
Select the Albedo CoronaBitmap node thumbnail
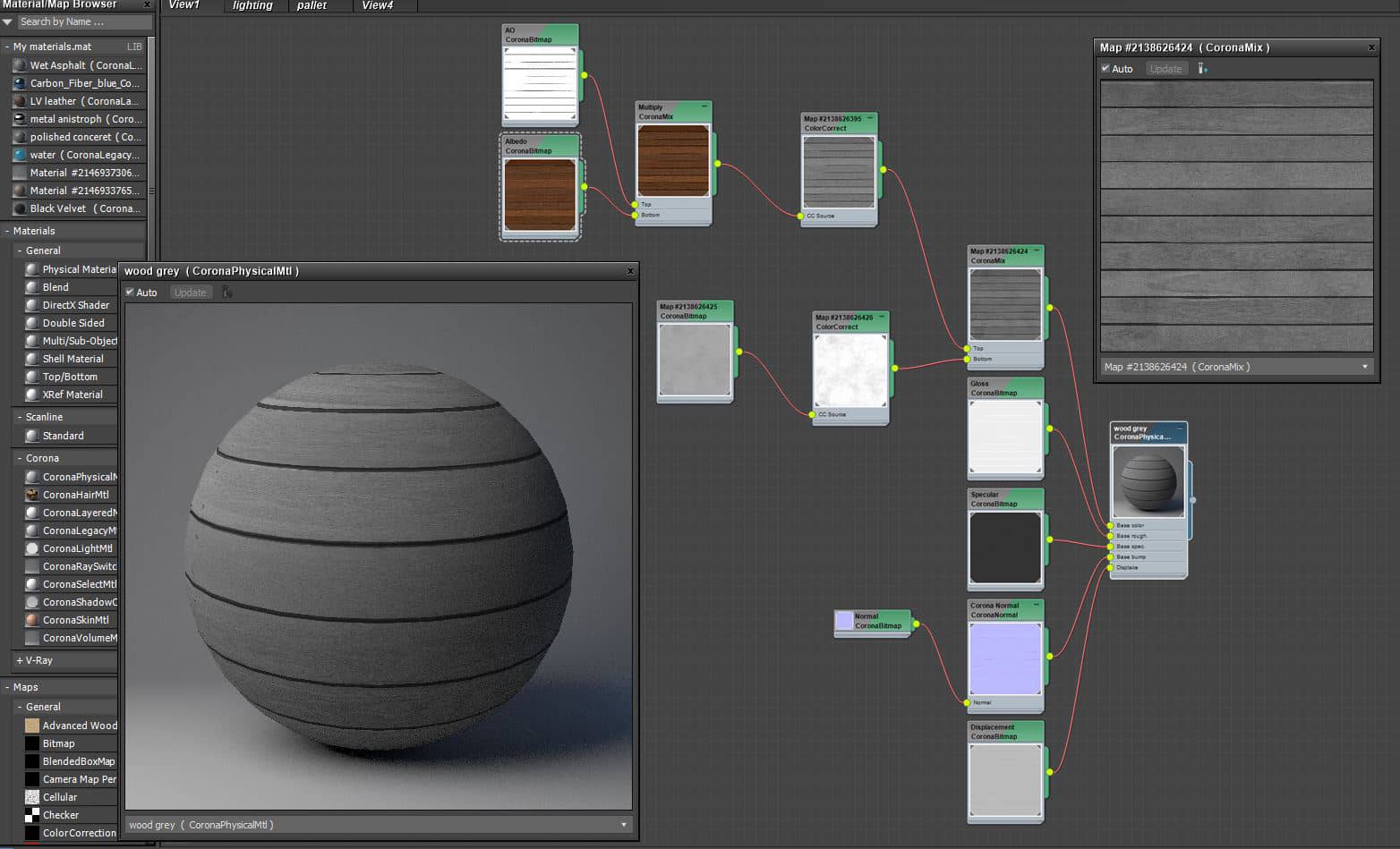[x=540, y=194]
